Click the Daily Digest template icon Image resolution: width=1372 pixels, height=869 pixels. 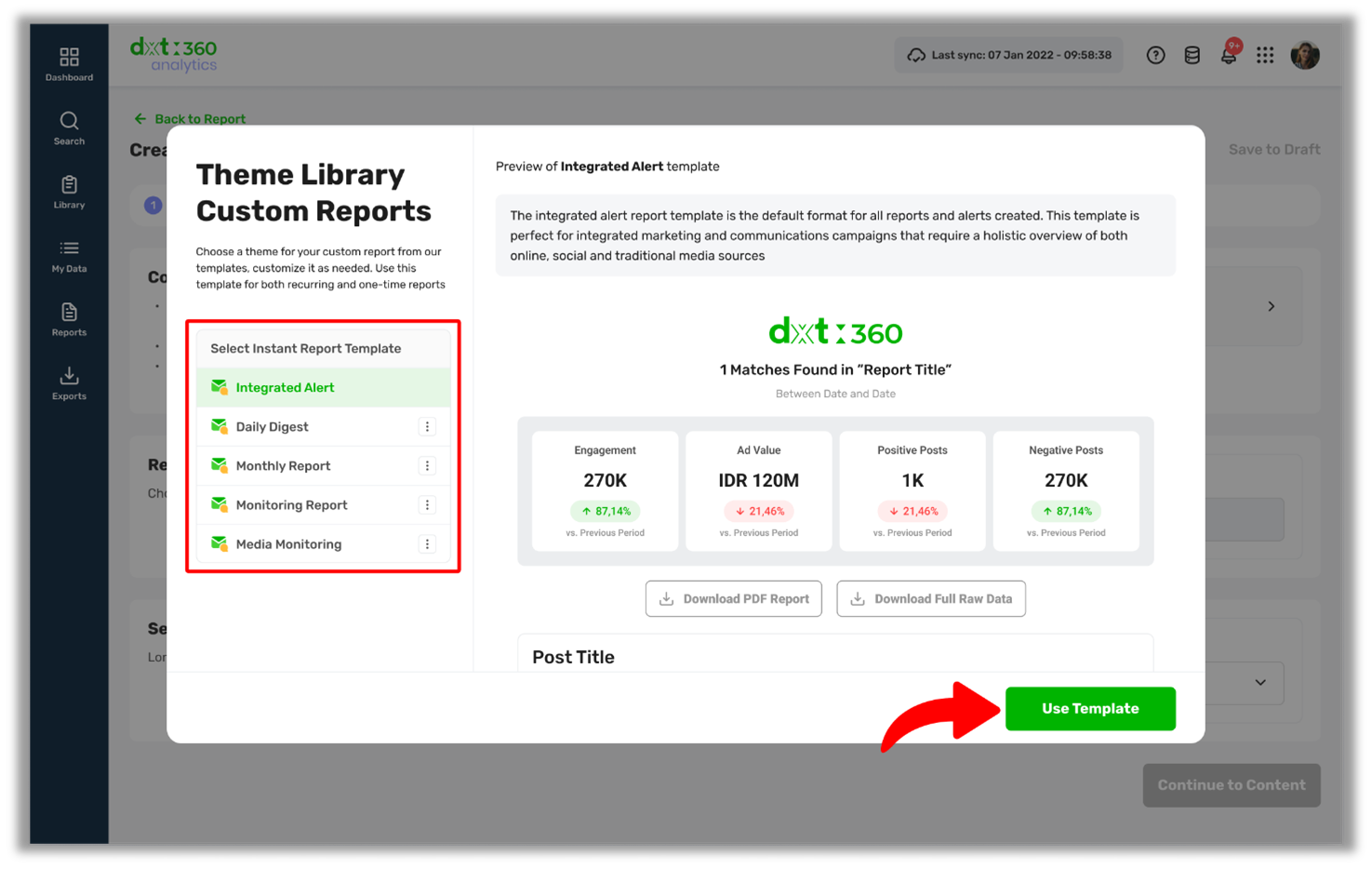[220, 426]
